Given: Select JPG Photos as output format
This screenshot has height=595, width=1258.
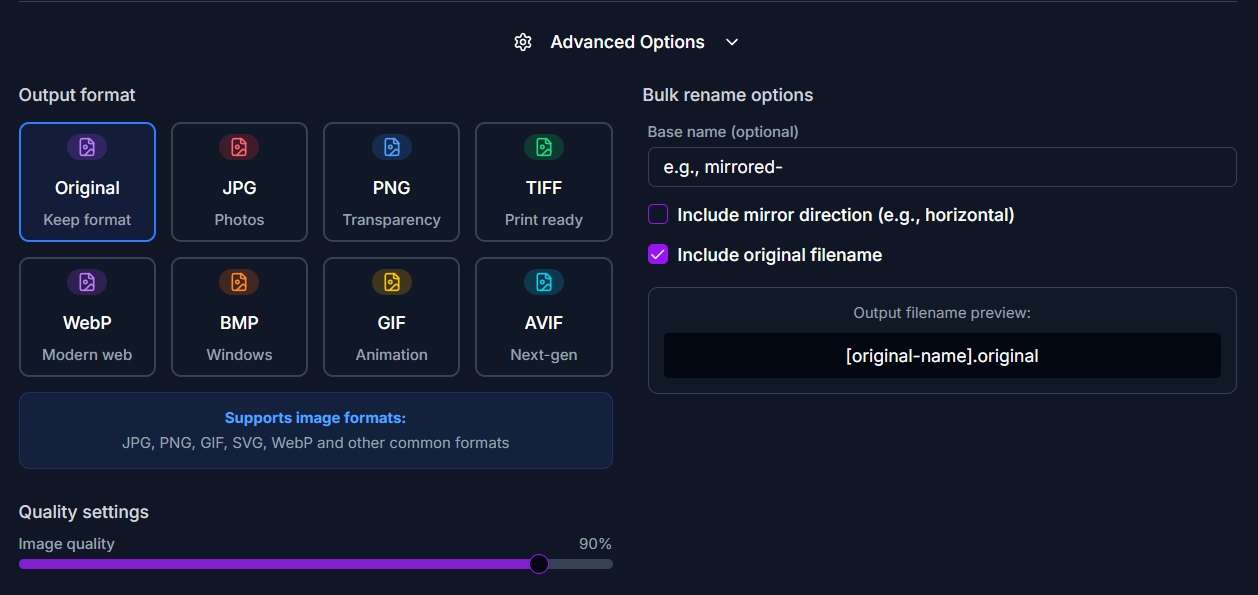Looking at the screenshot, I should coord(239,182).
